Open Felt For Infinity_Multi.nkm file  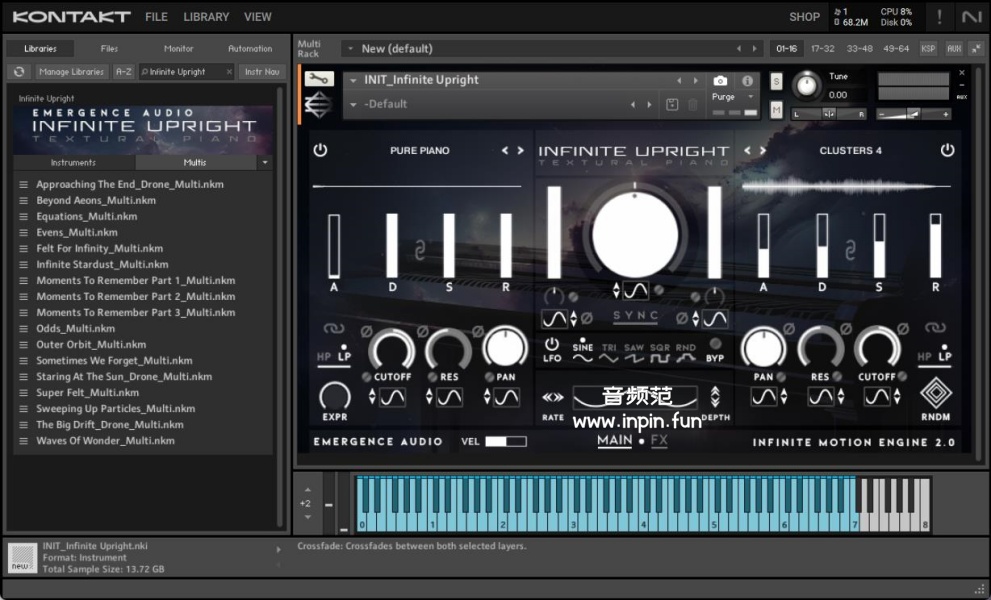(x=99, y=248)
